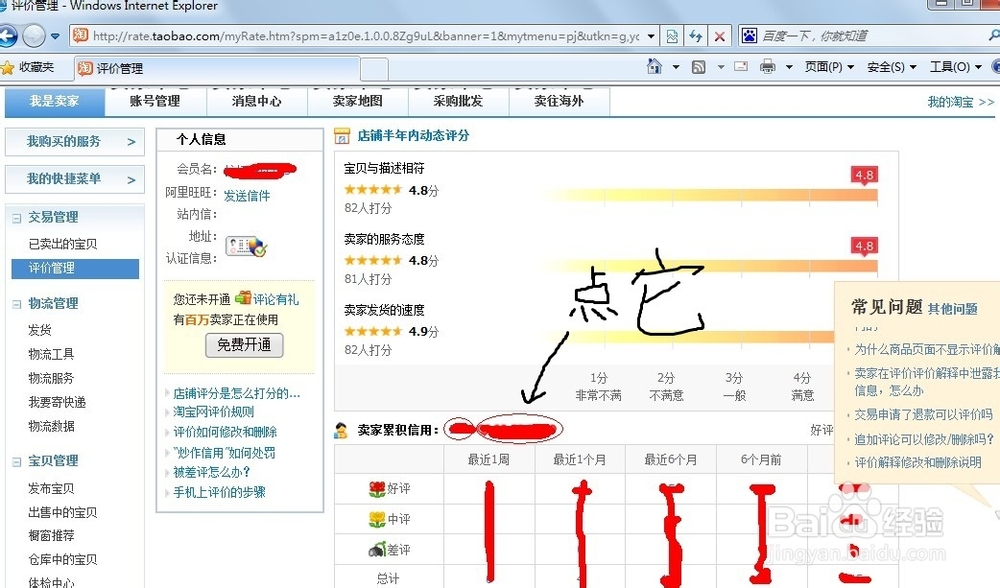Select the 差评 rating icon
The width and height of the screenshot is (1000, 588).
[375, 548]
